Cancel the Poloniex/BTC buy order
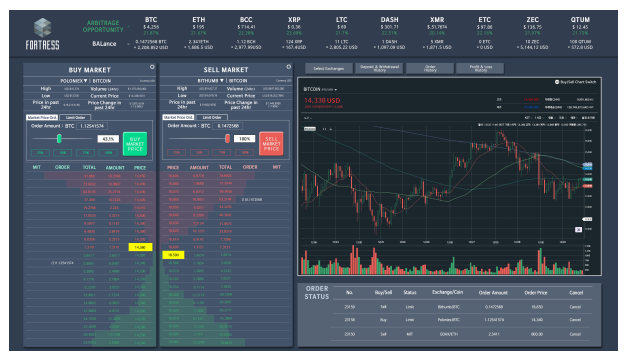Viewport: 627px width, 361px height. click(575, 320)
